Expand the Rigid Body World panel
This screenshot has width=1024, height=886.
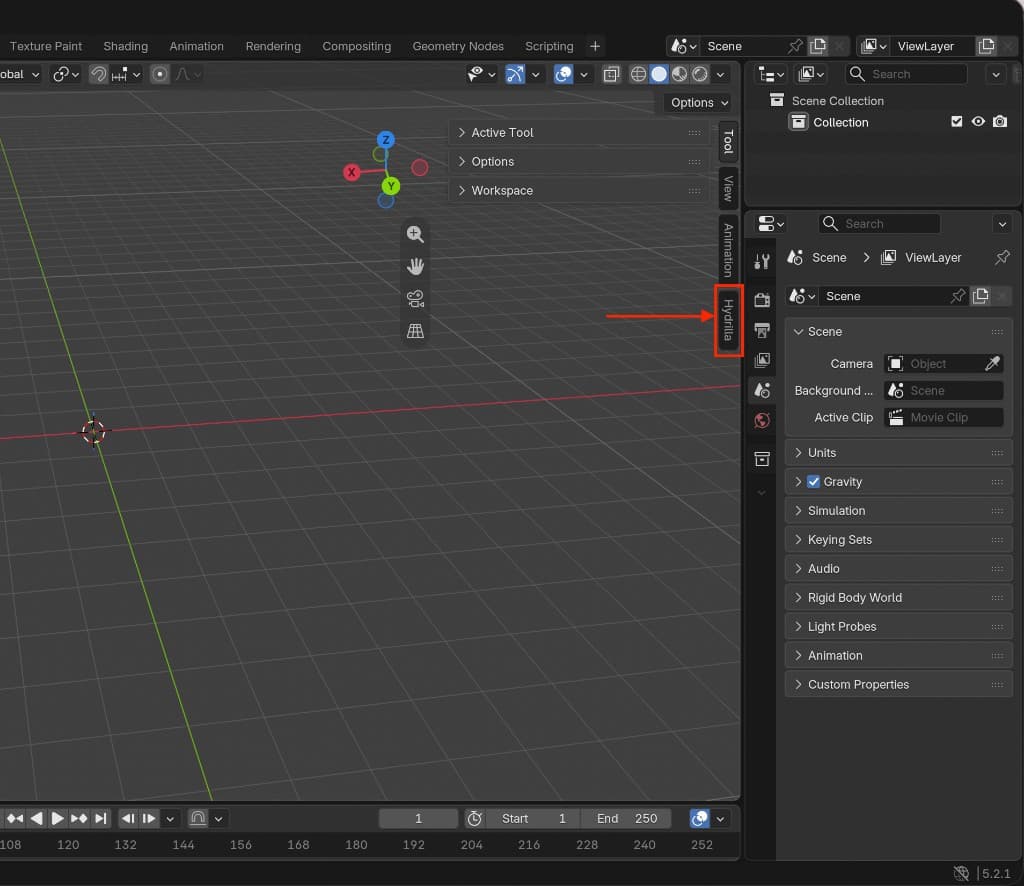(x=899, y=598)
